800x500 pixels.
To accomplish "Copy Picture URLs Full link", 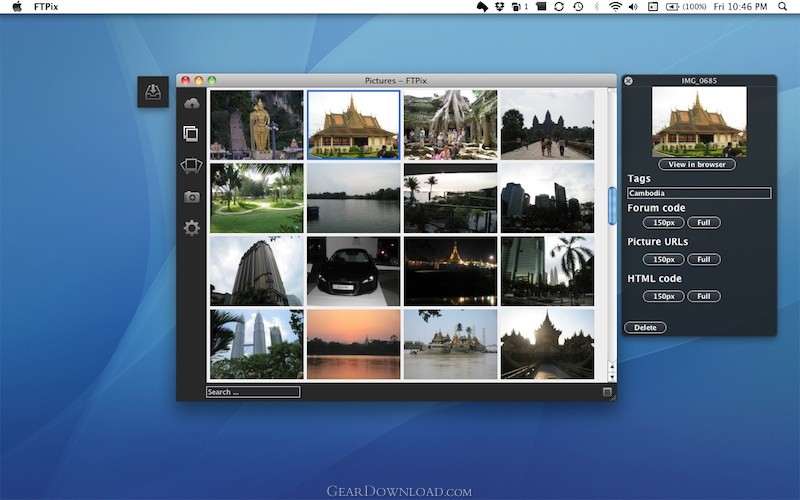I will [x=704, y=259].
